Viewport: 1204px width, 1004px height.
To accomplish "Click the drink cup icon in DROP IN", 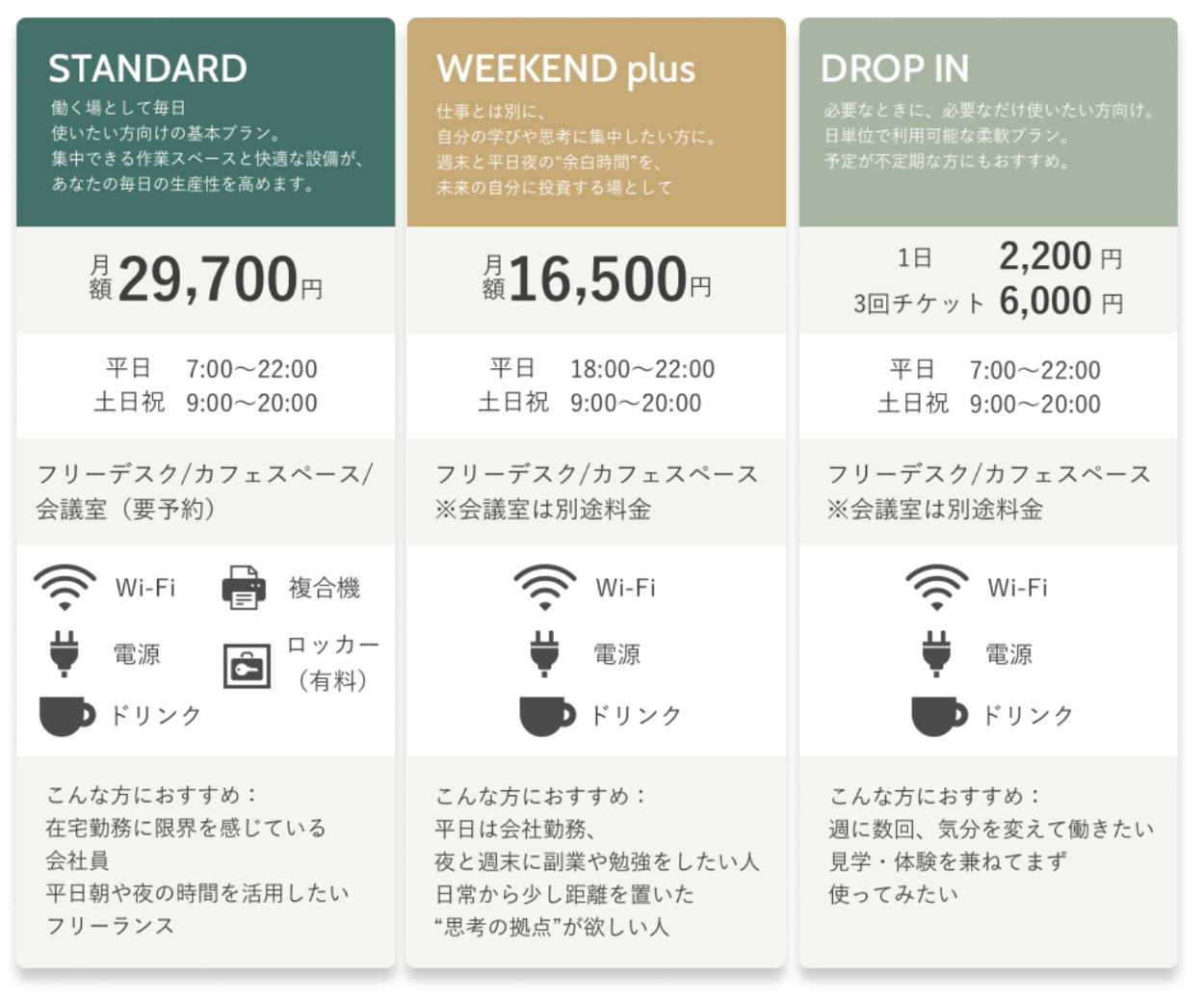I will (x=939, y=716).
